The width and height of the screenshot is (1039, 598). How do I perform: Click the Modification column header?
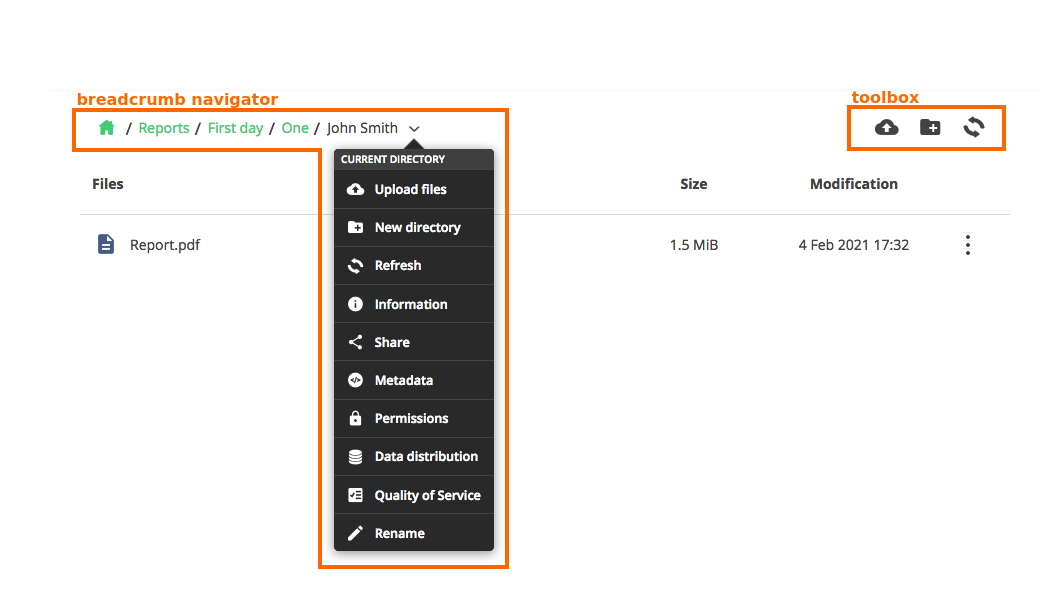853,184
